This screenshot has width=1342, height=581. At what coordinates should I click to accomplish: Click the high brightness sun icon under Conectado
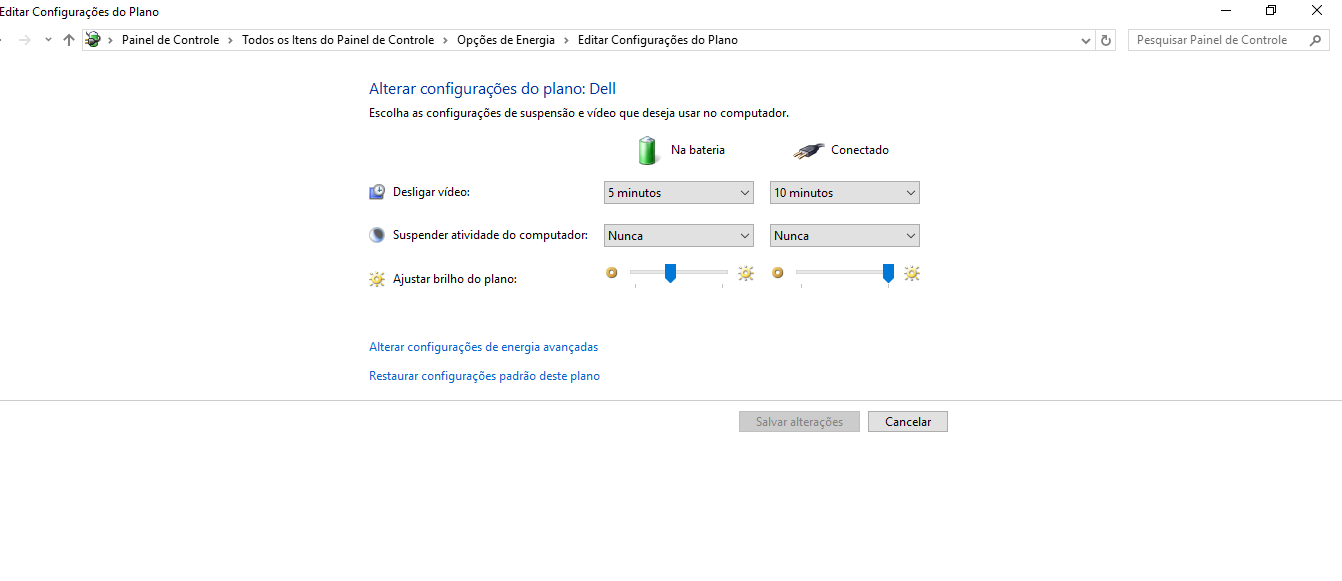(911, 273)
